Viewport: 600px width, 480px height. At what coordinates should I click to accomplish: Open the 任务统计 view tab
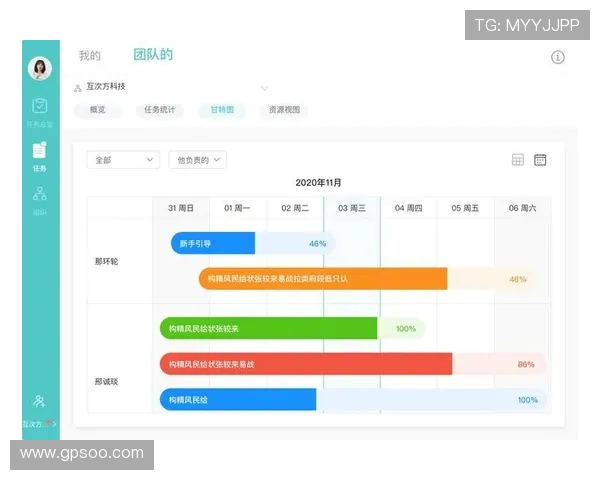[160, 110]
